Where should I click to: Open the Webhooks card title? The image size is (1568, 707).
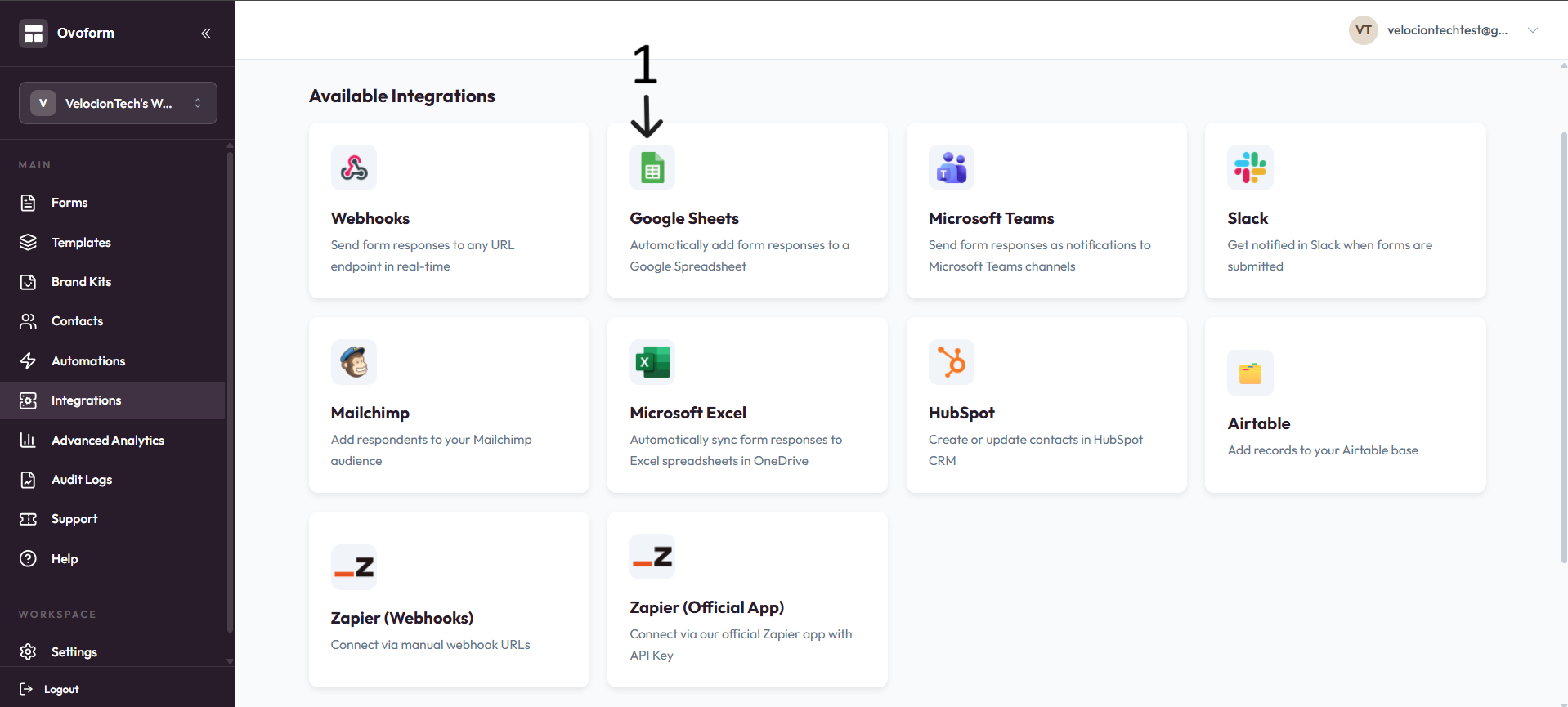tap(370, 218)
